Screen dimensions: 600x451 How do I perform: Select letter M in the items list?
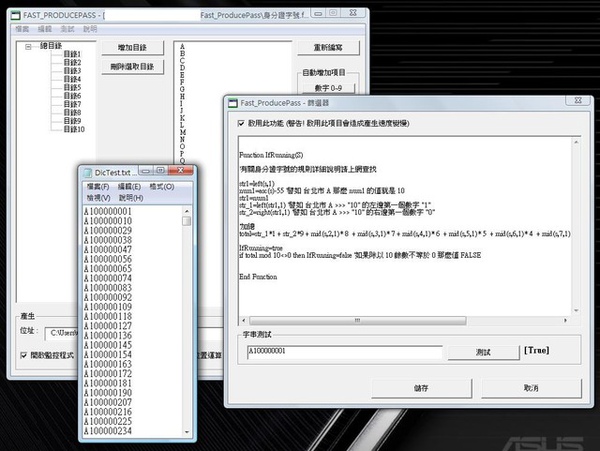tap(183, 132)
